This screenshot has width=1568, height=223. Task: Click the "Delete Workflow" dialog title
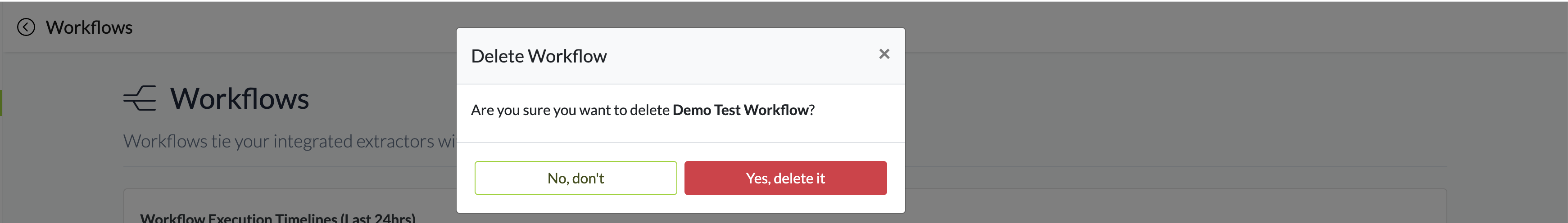point(538,56)
